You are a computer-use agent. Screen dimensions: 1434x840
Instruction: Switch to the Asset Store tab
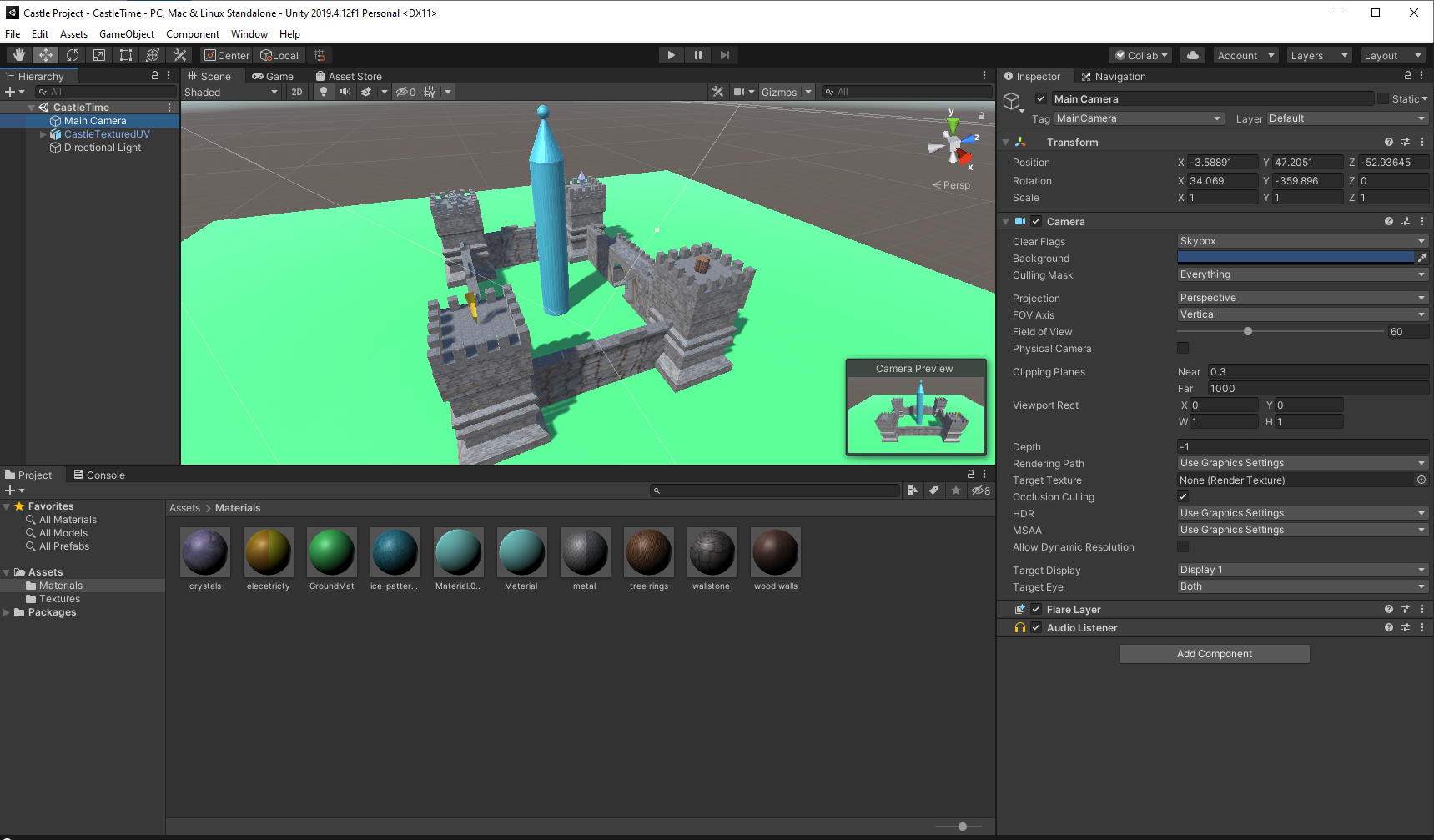(349, 76)
